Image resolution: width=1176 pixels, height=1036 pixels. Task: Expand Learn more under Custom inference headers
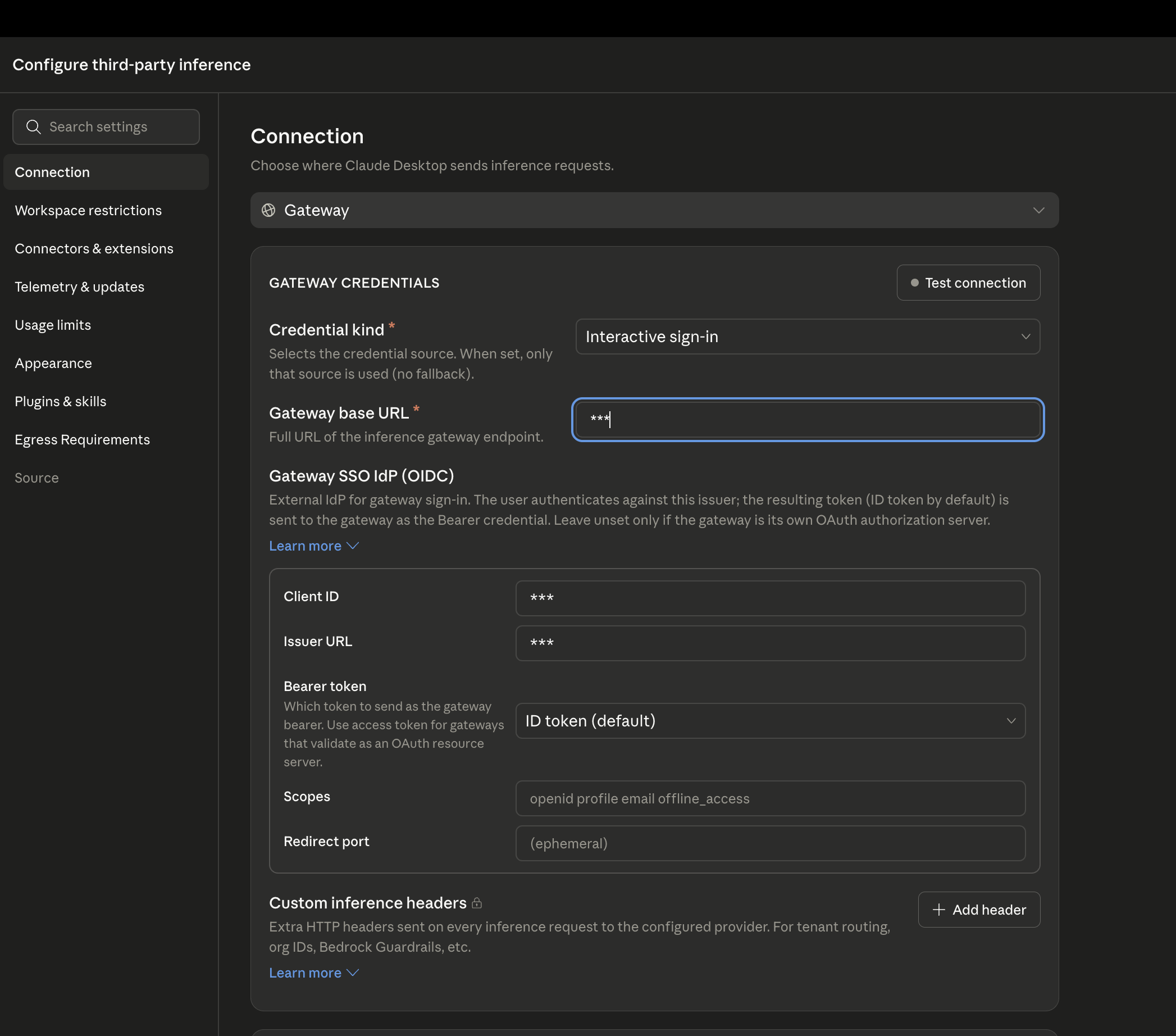coord(313,973)
